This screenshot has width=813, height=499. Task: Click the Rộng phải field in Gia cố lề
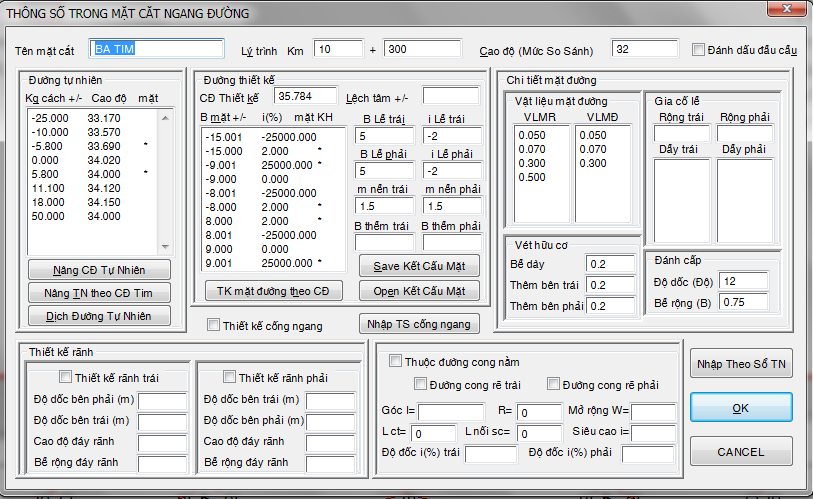[745, 133]
